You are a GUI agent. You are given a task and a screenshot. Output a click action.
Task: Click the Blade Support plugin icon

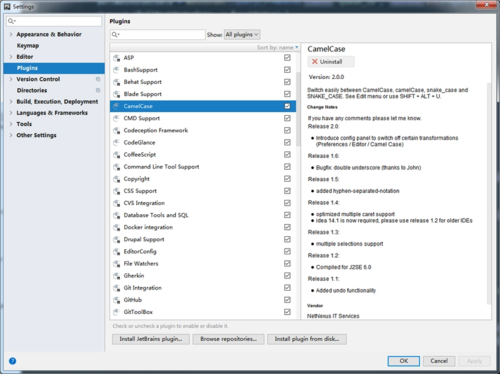[x=116, y=94]
